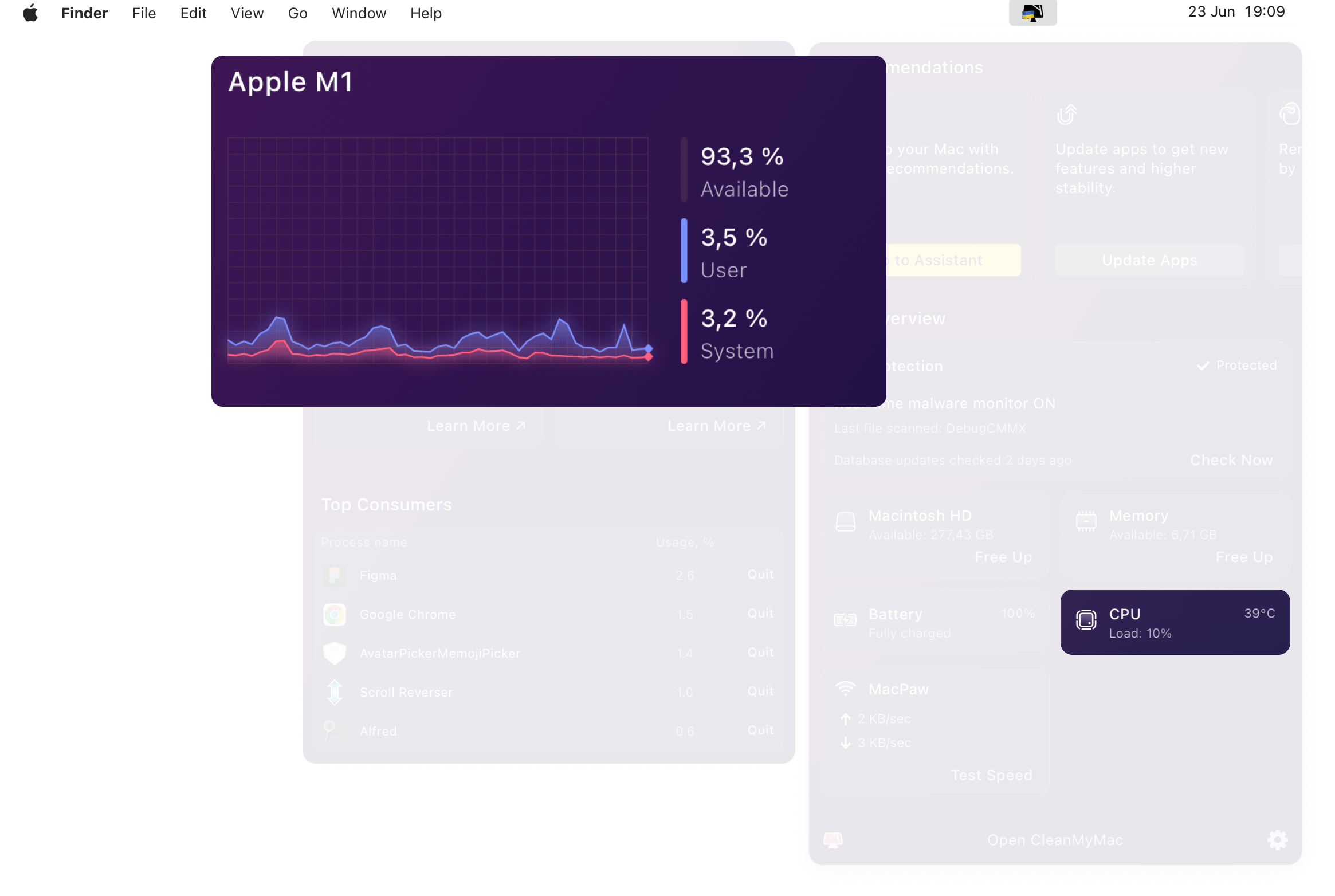This screenshot has height=896, width=1335.
Task: Click the 39°C temperature reading
Action: pyautogui.click(x=1259, y=613)
